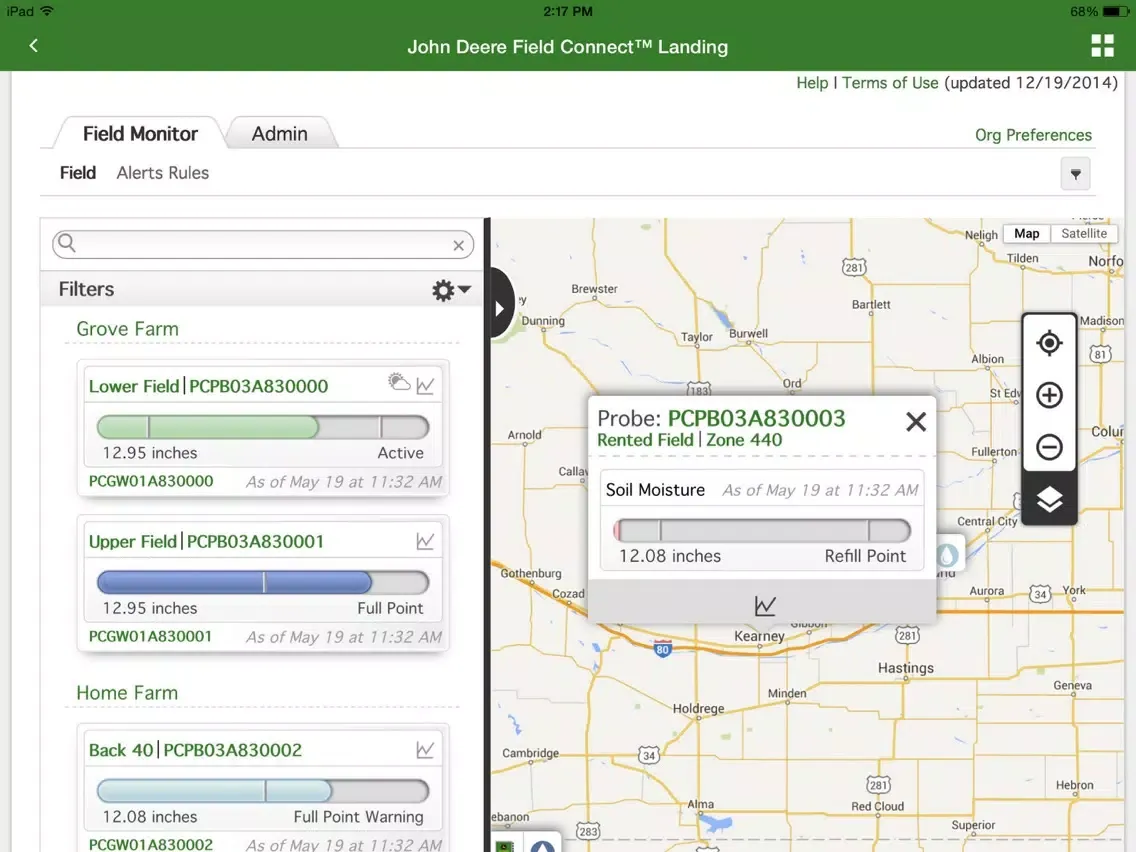Image resolution: width=1136 pixels, height=852 pixels.
Task: Click the '12.08 inches' value in popup
Action: point(669,556)
